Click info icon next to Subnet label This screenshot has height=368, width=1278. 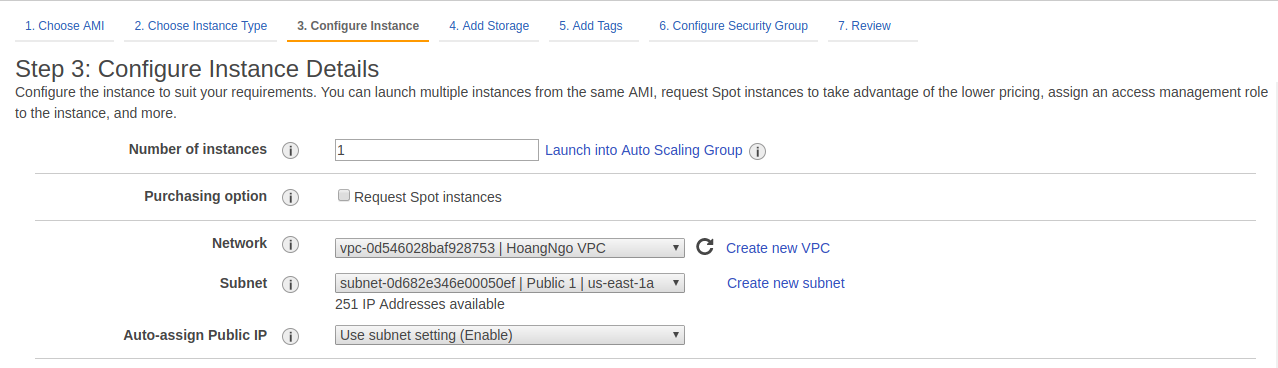coord(291,284)
